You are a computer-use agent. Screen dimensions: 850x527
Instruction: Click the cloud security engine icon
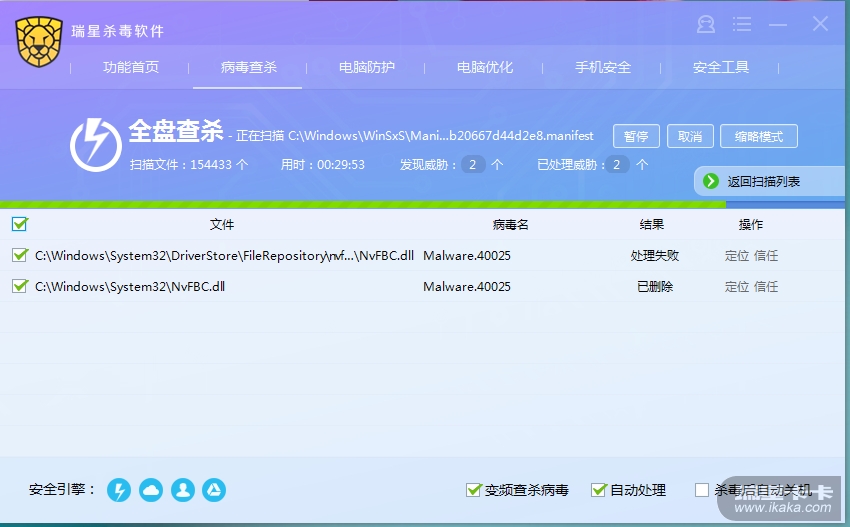[151, 490]
